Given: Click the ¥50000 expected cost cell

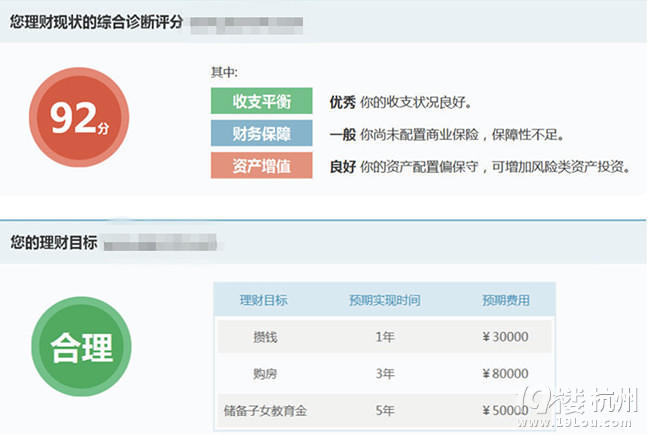Looking at the screenshot, I should (505, 411).
